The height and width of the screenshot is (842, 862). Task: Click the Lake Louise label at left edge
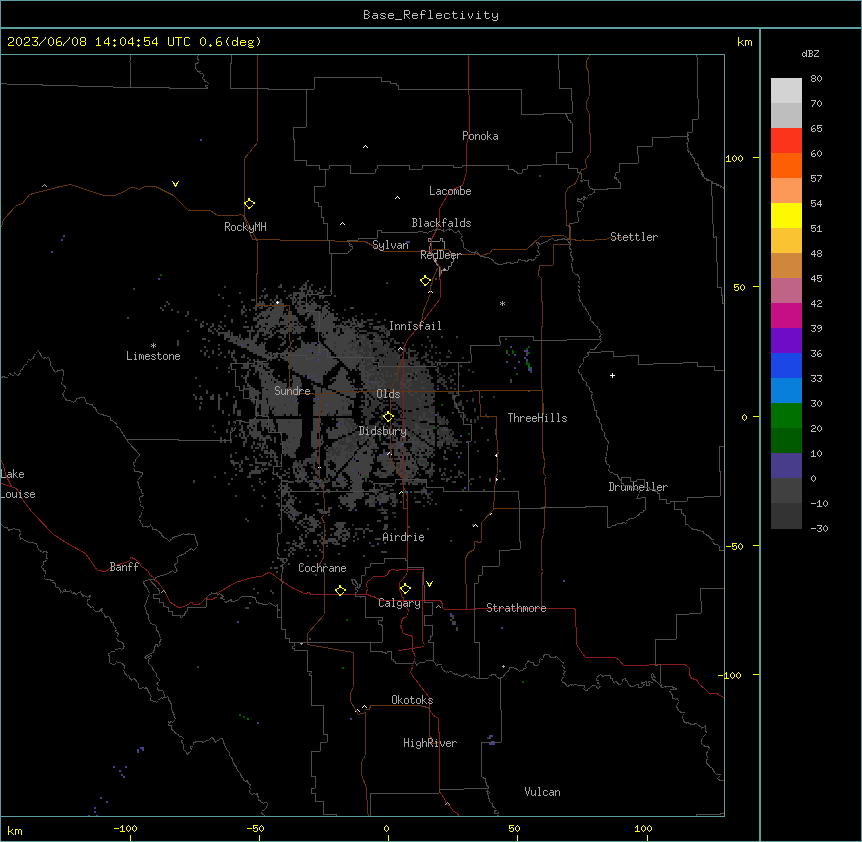[x=18, y=484]
